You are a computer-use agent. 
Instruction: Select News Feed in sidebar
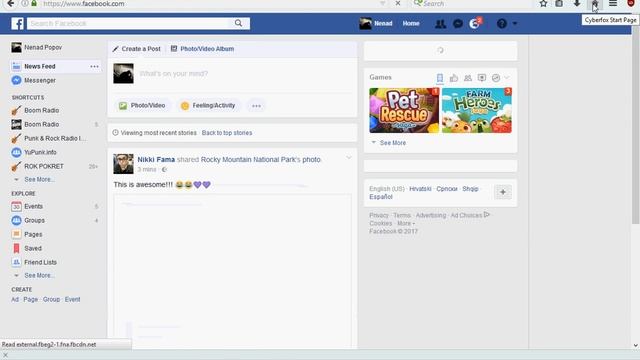40,66
